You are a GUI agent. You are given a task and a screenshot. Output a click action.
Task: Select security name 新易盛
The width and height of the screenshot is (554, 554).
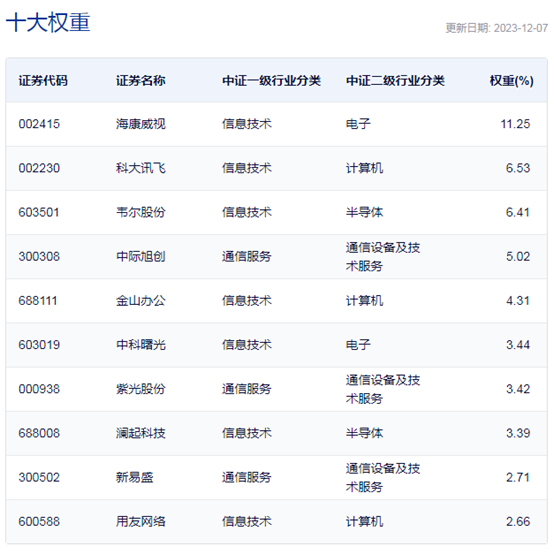[x=135, y=478]
